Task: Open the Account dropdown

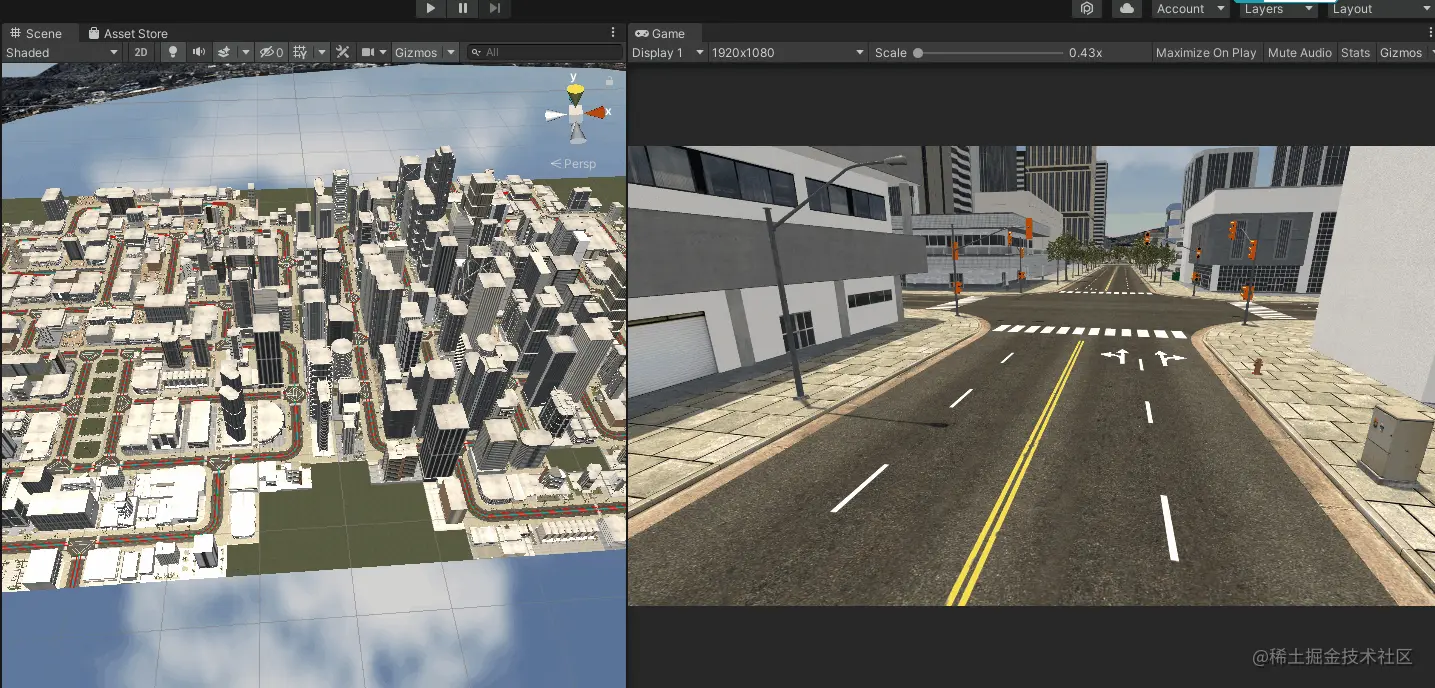Action: (x=1190, y=8)
